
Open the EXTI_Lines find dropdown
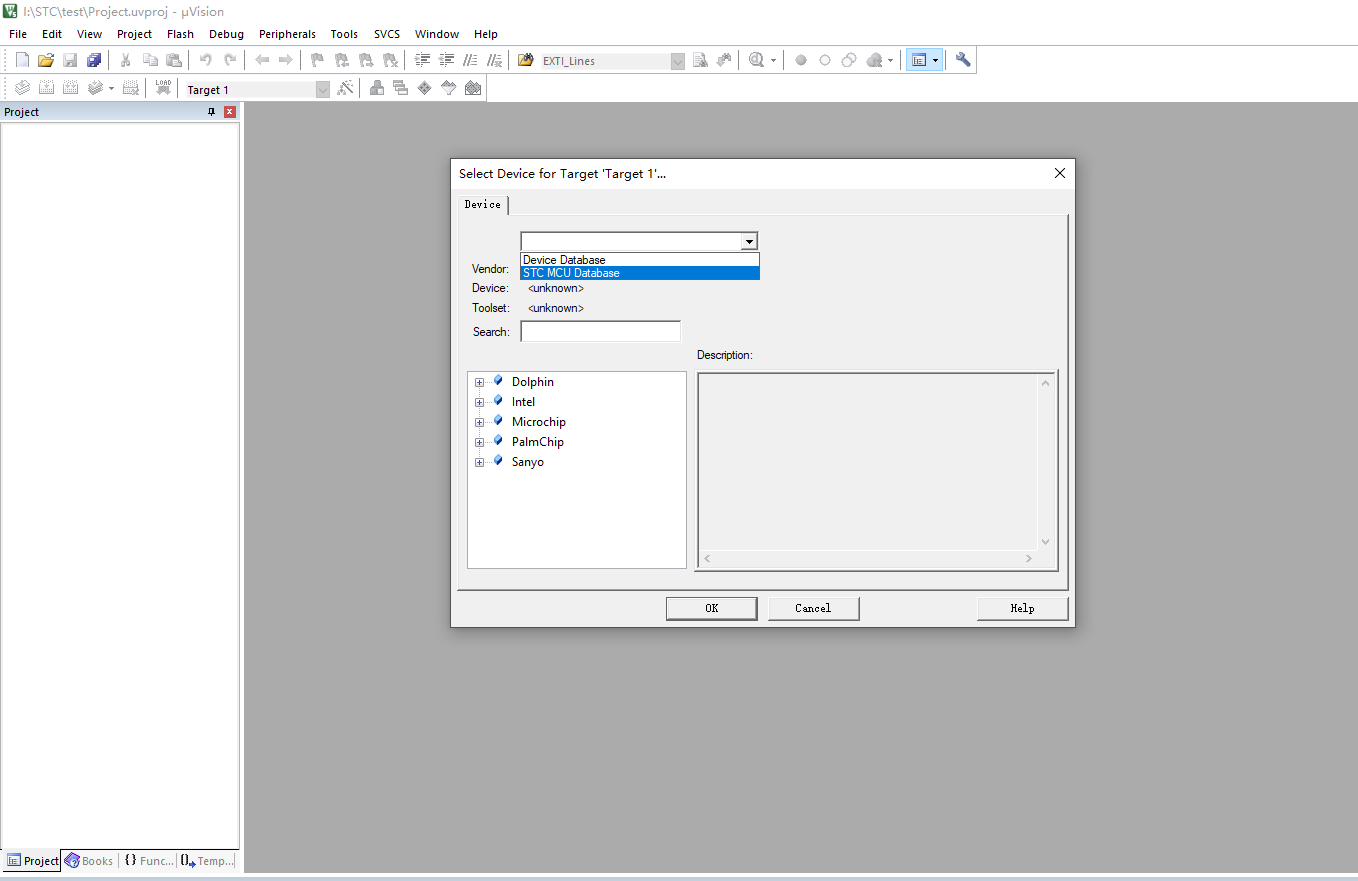pos(677,61)
